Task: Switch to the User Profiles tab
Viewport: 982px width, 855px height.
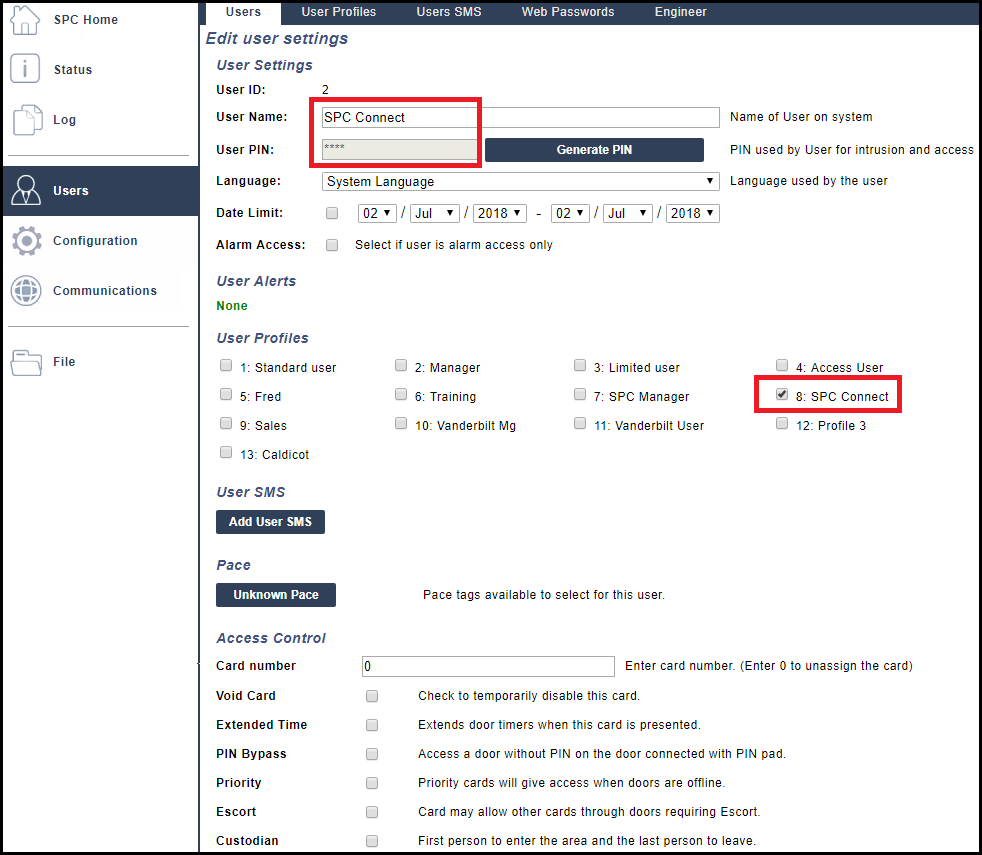Action: coord(339,12)
